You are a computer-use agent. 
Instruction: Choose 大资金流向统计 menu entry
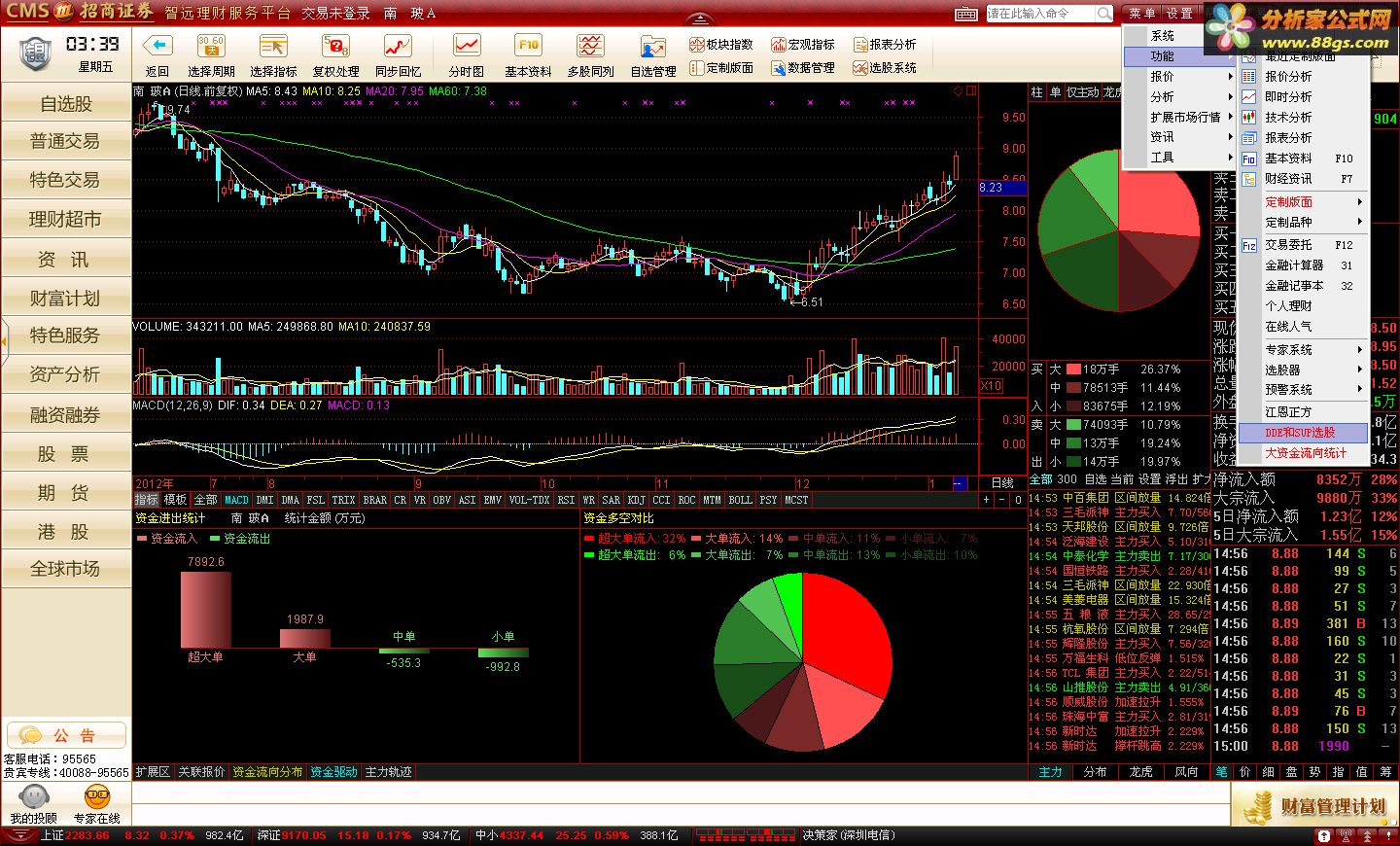tap(1303, 452)
